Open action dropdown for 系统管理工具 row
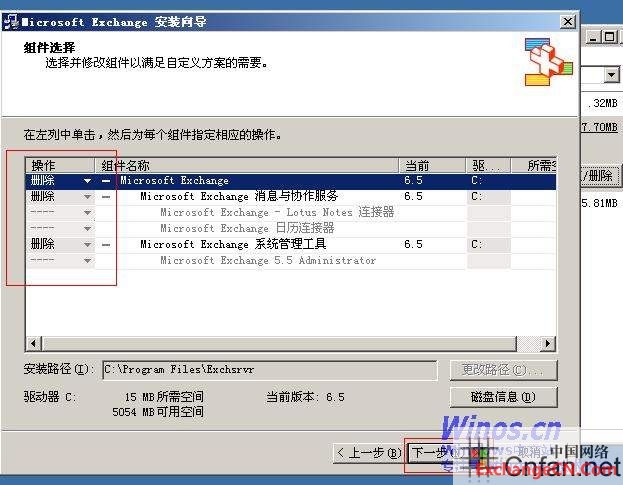 [x=87, y=245]
